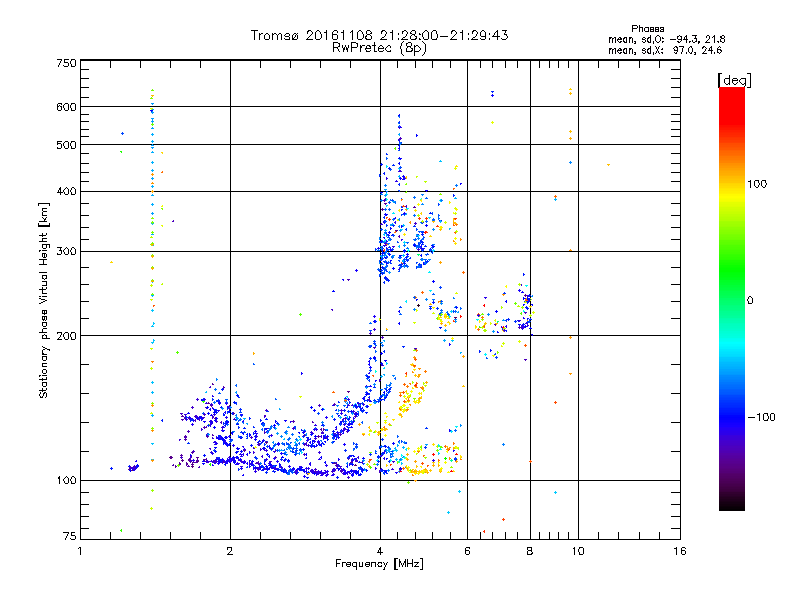The height and width of the screenshot is (600, 800).
Task: Click the y-axis tick label '200'
Action: 66,336
